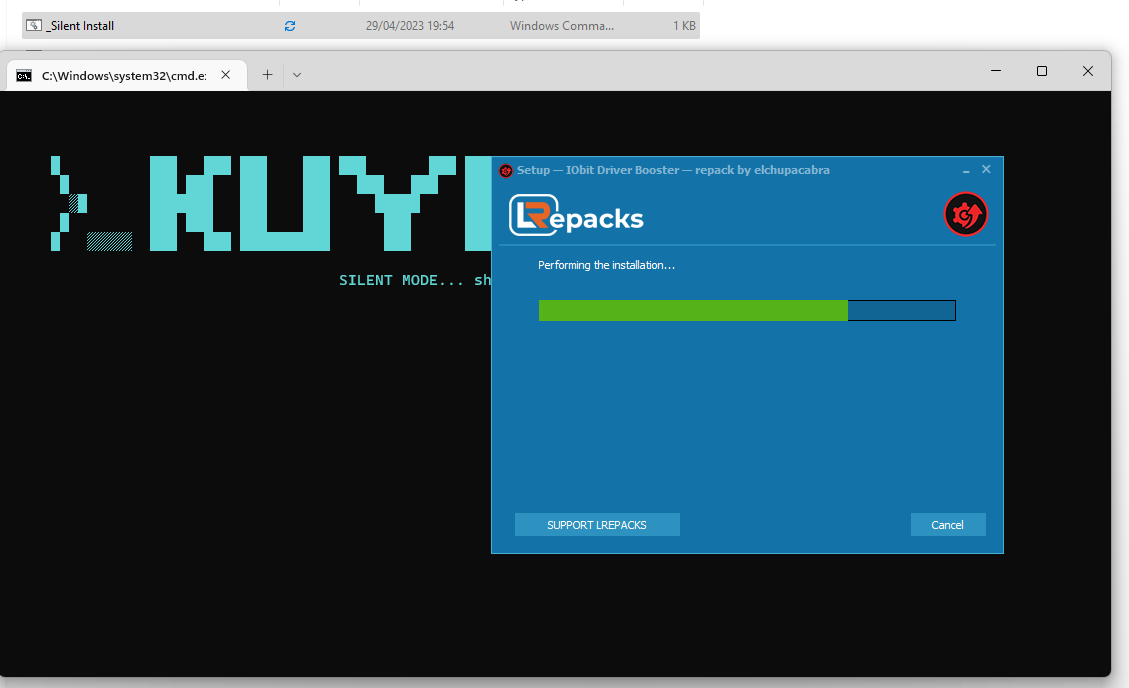This screenshot has height=688, width=1129.
Task: Expand the terminal profile dropdown chevron
Action: point(297,75)
